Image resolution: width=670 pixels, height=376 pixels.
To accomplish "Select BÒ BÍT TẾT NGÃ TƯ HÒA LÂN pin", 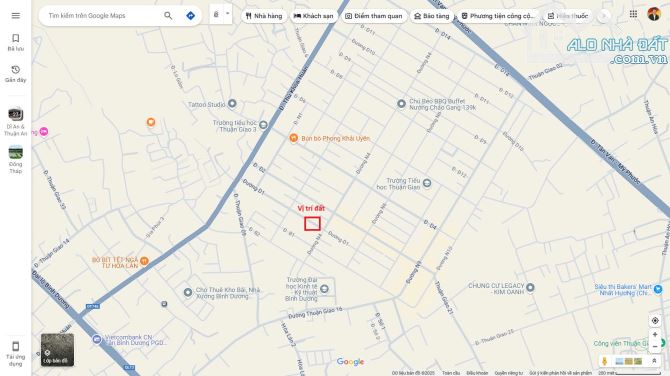I will 144,261.
